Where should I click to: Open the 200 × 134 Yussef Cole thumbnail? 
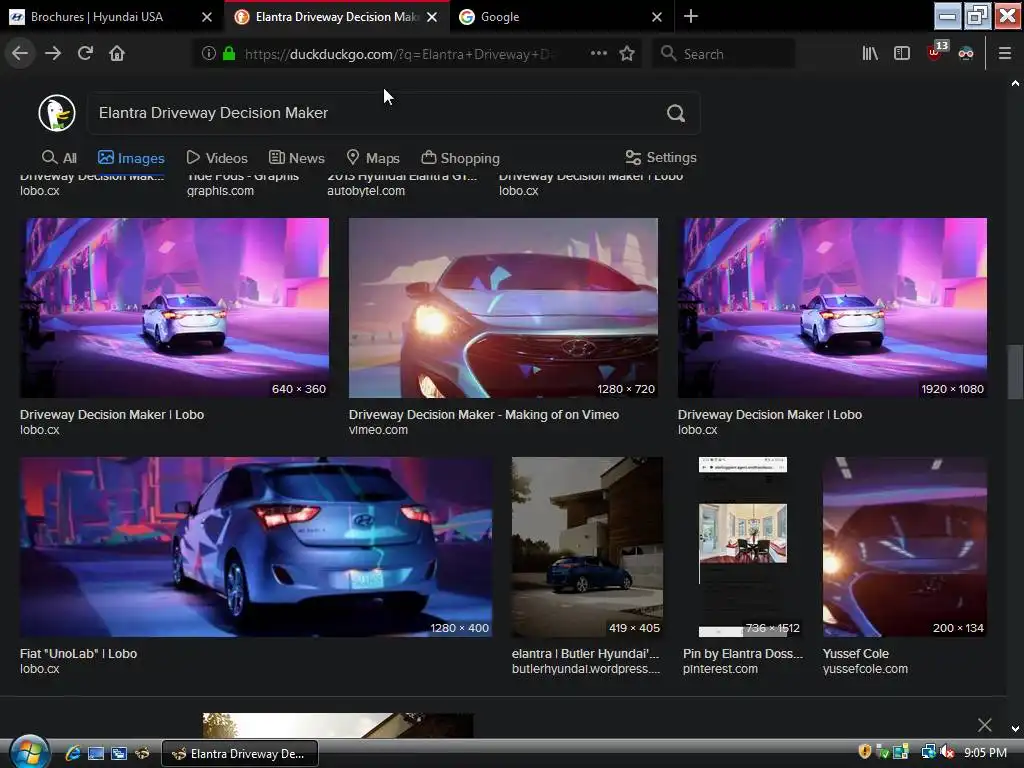[x=904, y=547]
